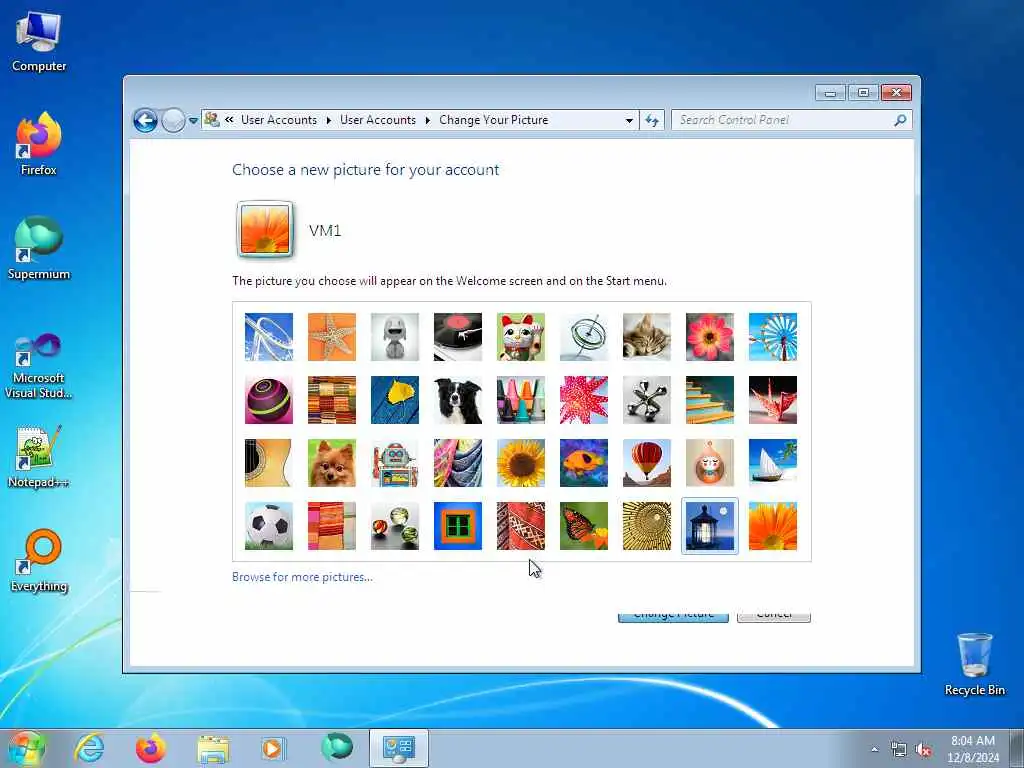Select the Computer desktop icon
The image size is (1024, 768).
[x=39, y=40]
